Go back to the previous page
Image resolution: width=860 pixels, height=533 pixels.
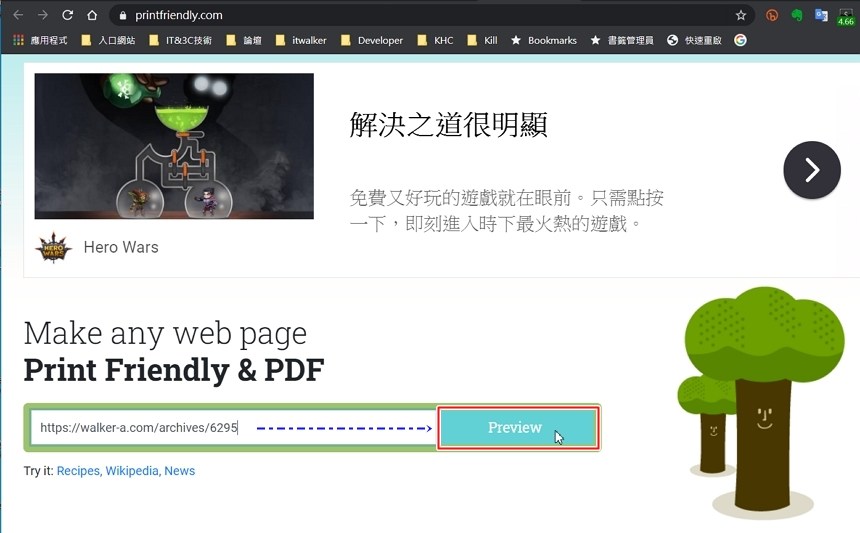point(18,15)
